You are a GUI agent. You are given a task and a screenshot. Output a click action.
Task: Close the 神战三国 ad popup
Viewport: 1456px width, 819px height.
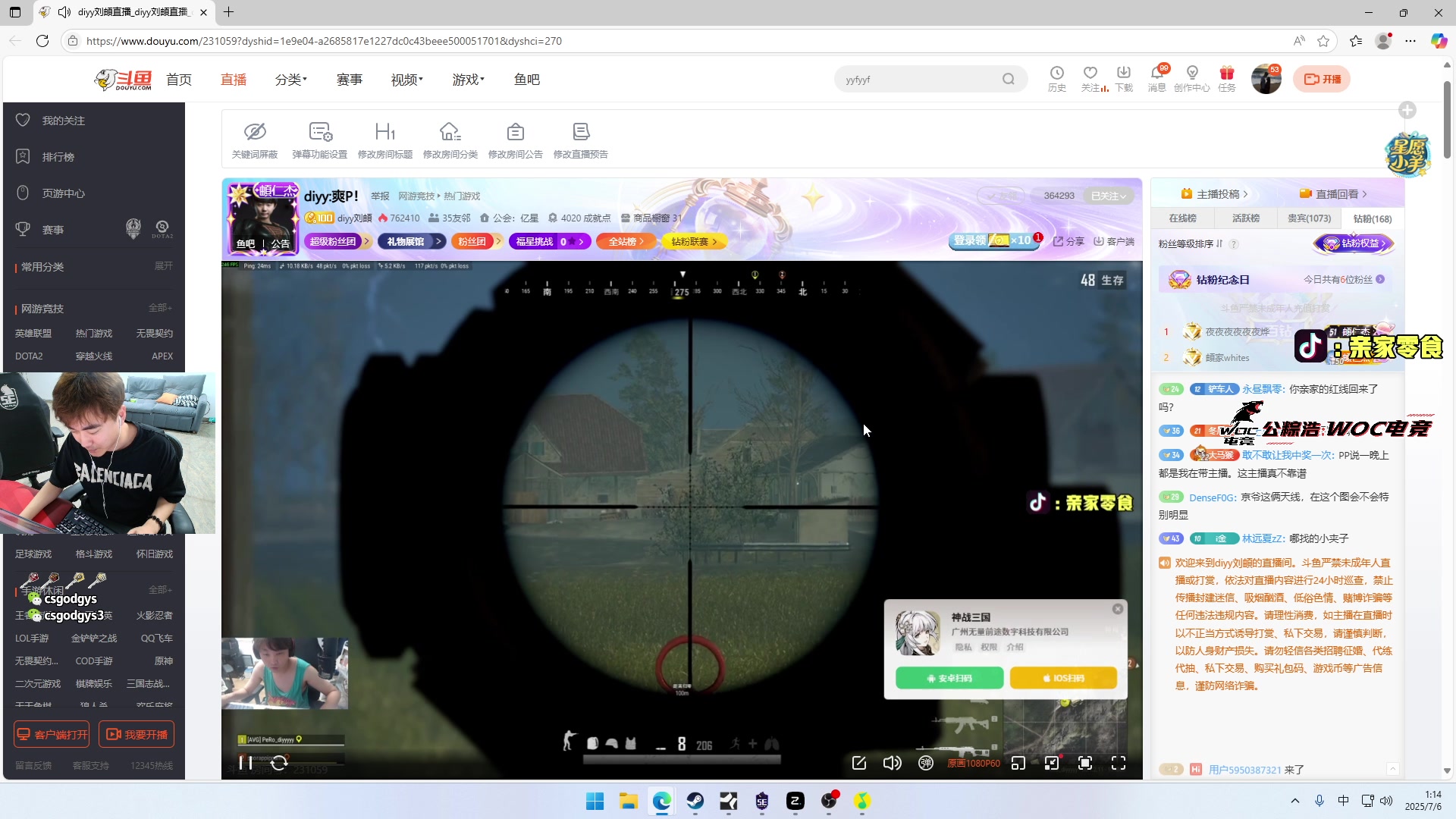click(x=1118, y=609)
